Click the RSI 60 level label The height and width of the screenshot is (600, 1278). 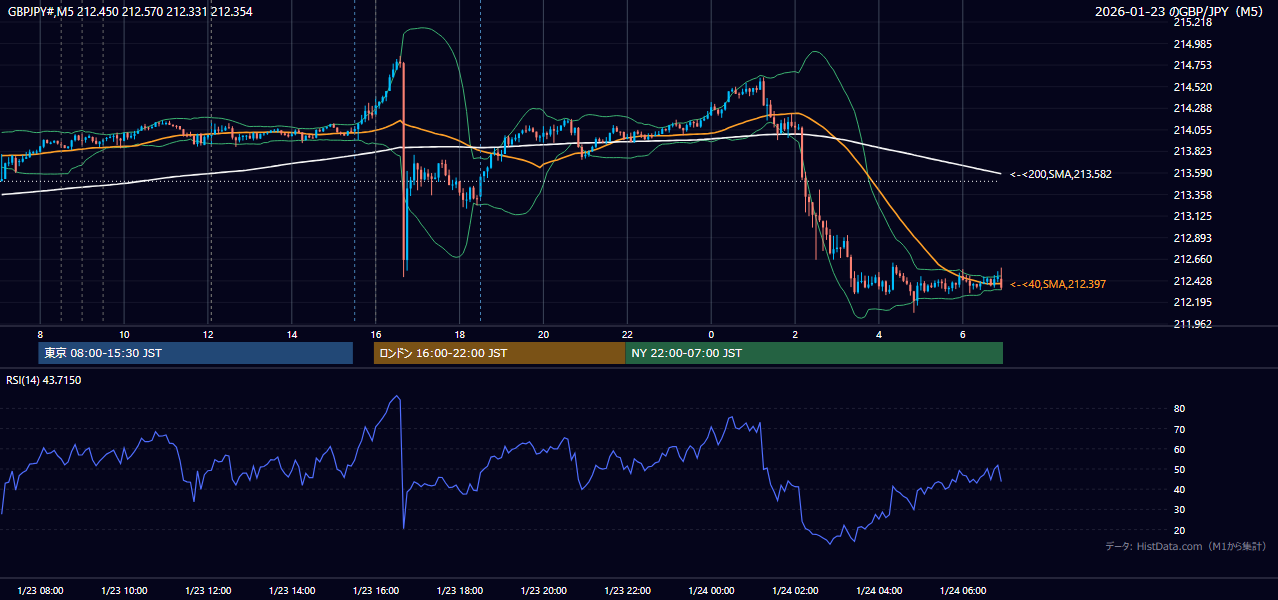(x=1180, y=449)
